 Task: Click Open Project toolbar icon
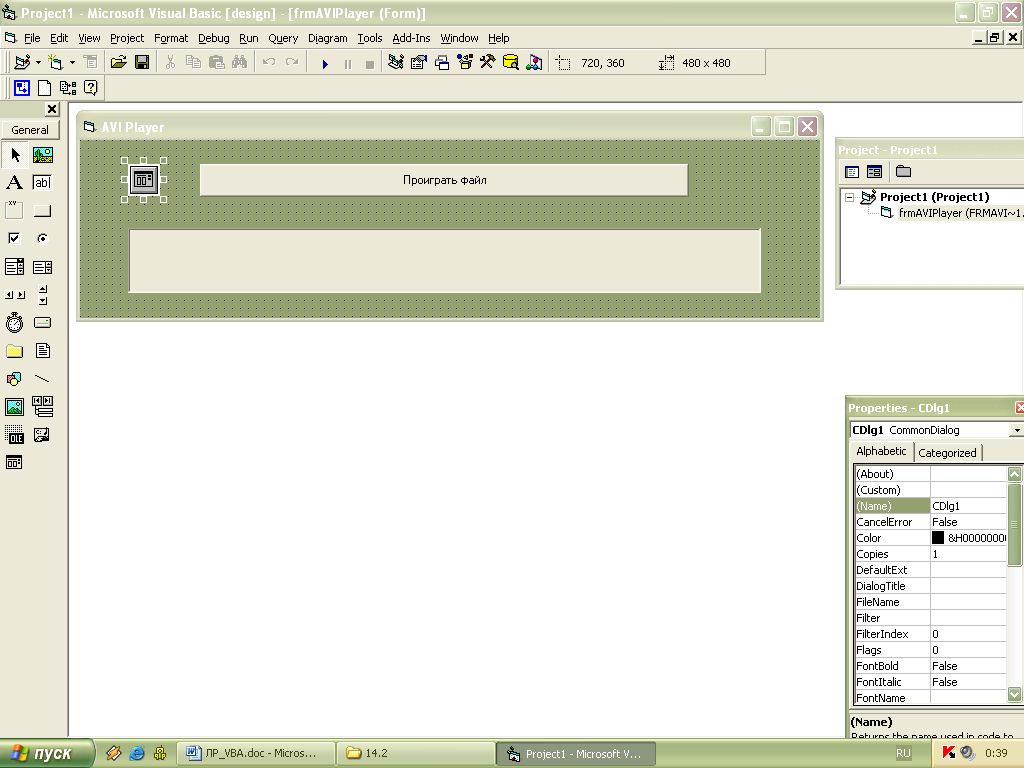coord(118,63)
